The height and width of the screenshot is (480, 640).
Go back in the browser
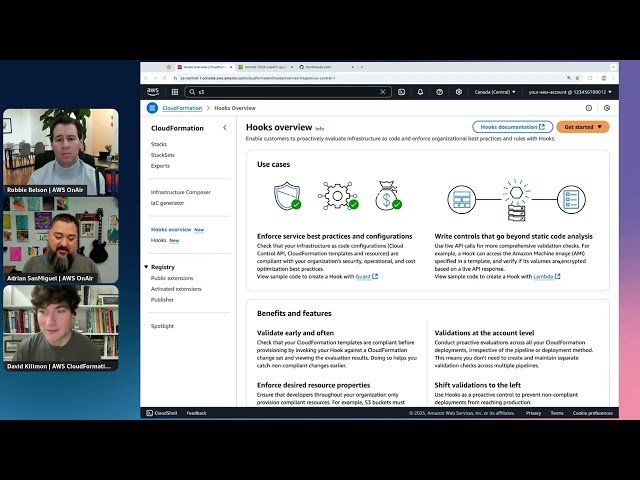click(146, 78)
